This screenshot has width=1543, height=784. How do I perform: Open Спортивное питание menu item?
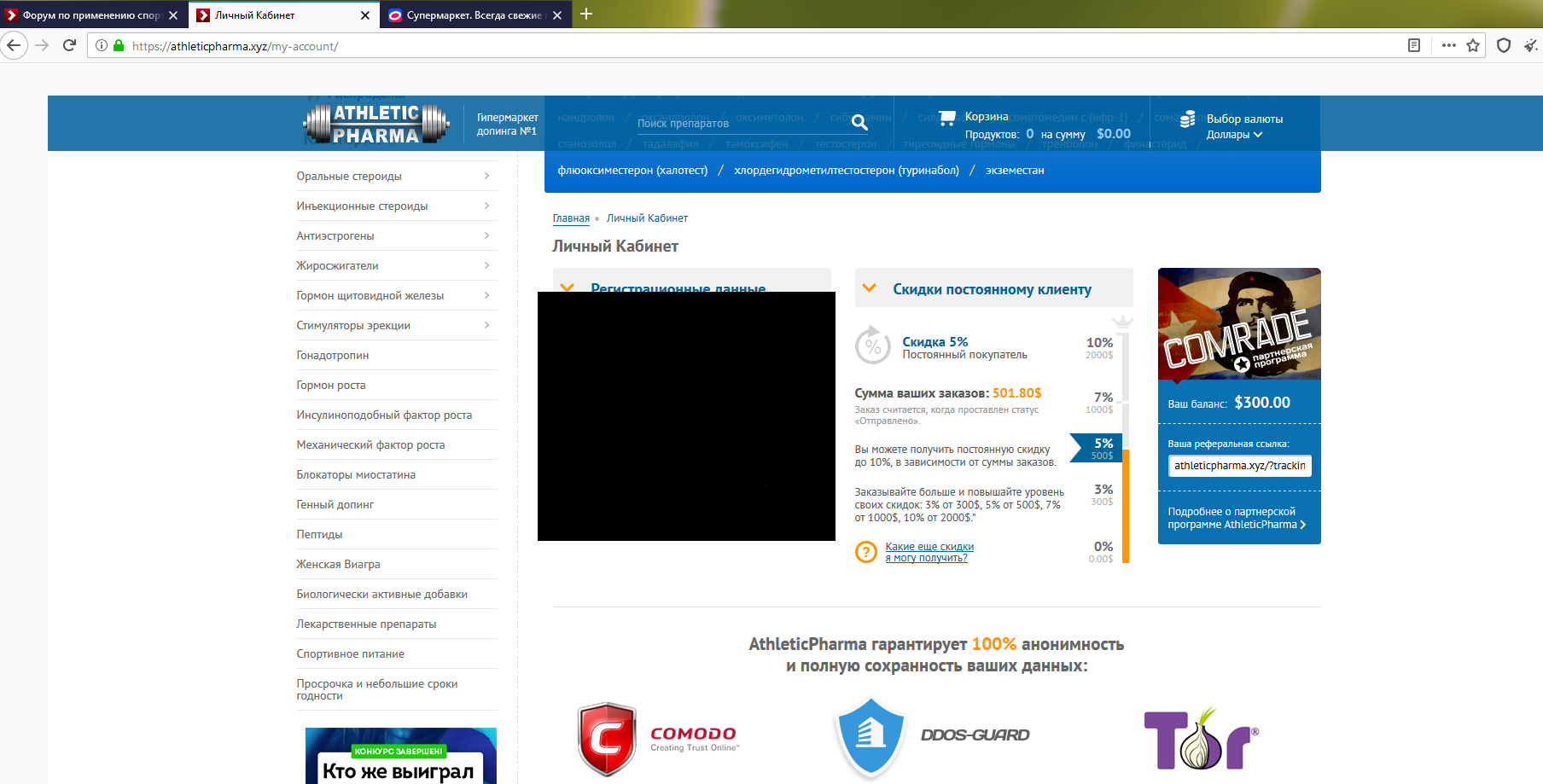click(x=351, y=653)
